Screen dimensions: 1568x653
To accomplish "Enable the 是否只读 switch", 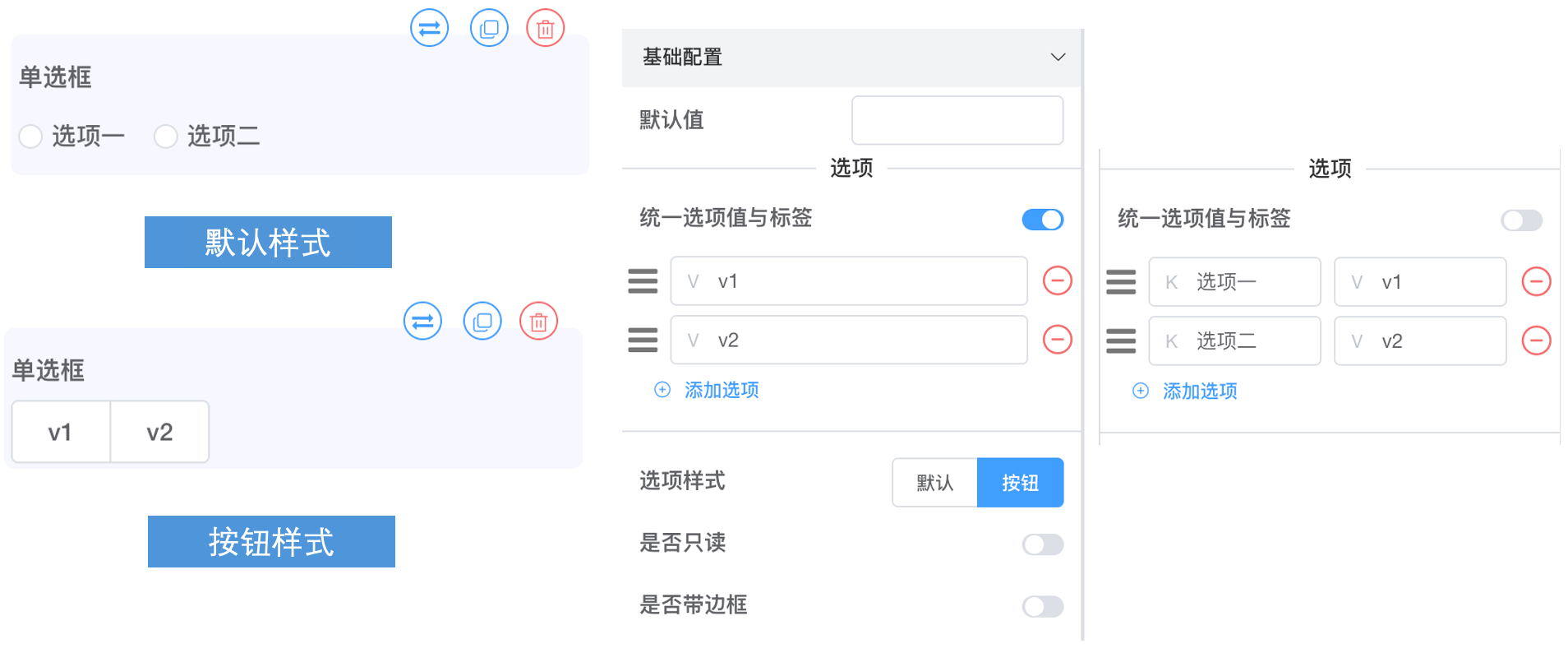I will coord(1042,544).
